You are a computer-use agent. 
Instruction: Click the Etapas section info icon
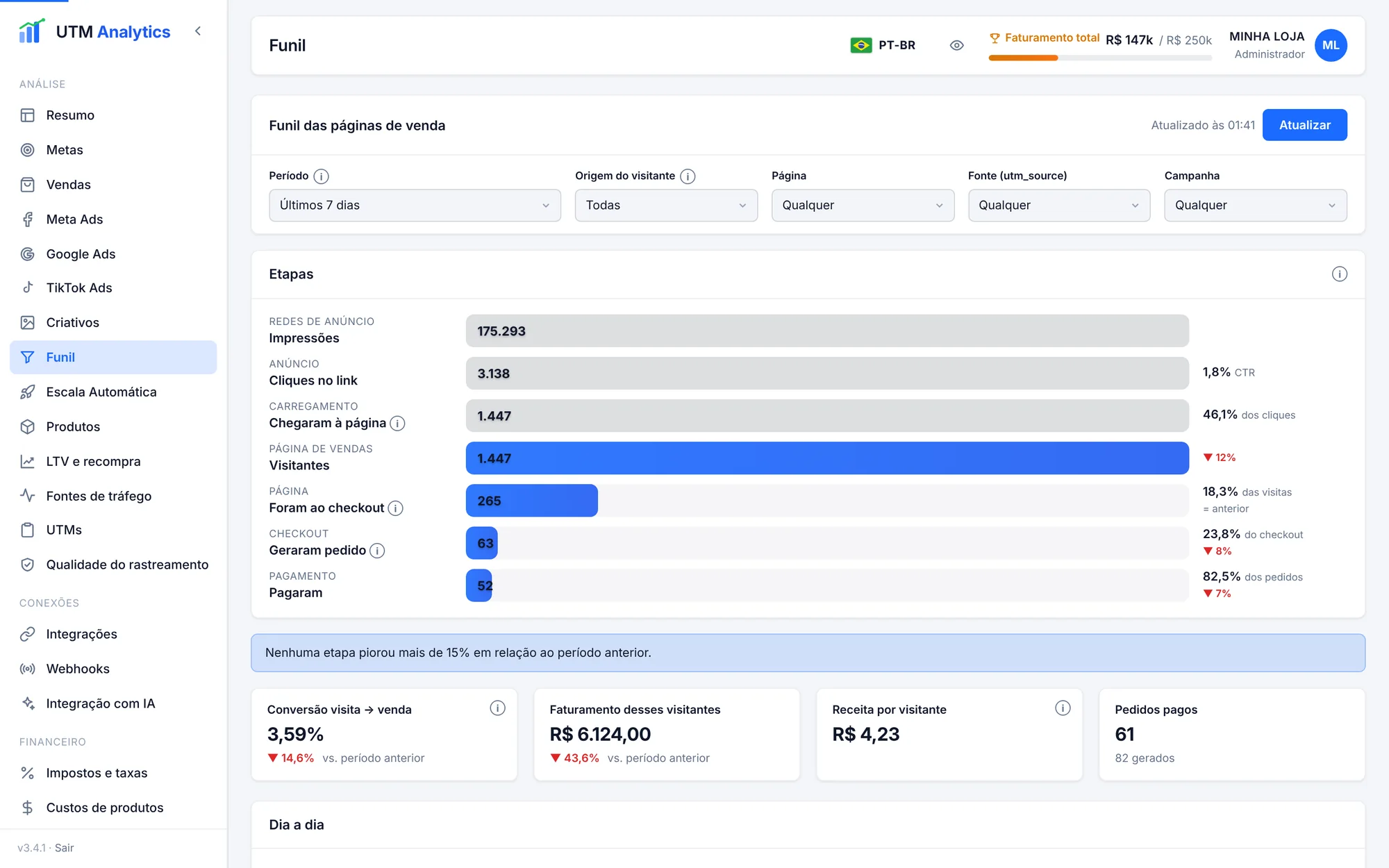click(x=1339, y=274)
